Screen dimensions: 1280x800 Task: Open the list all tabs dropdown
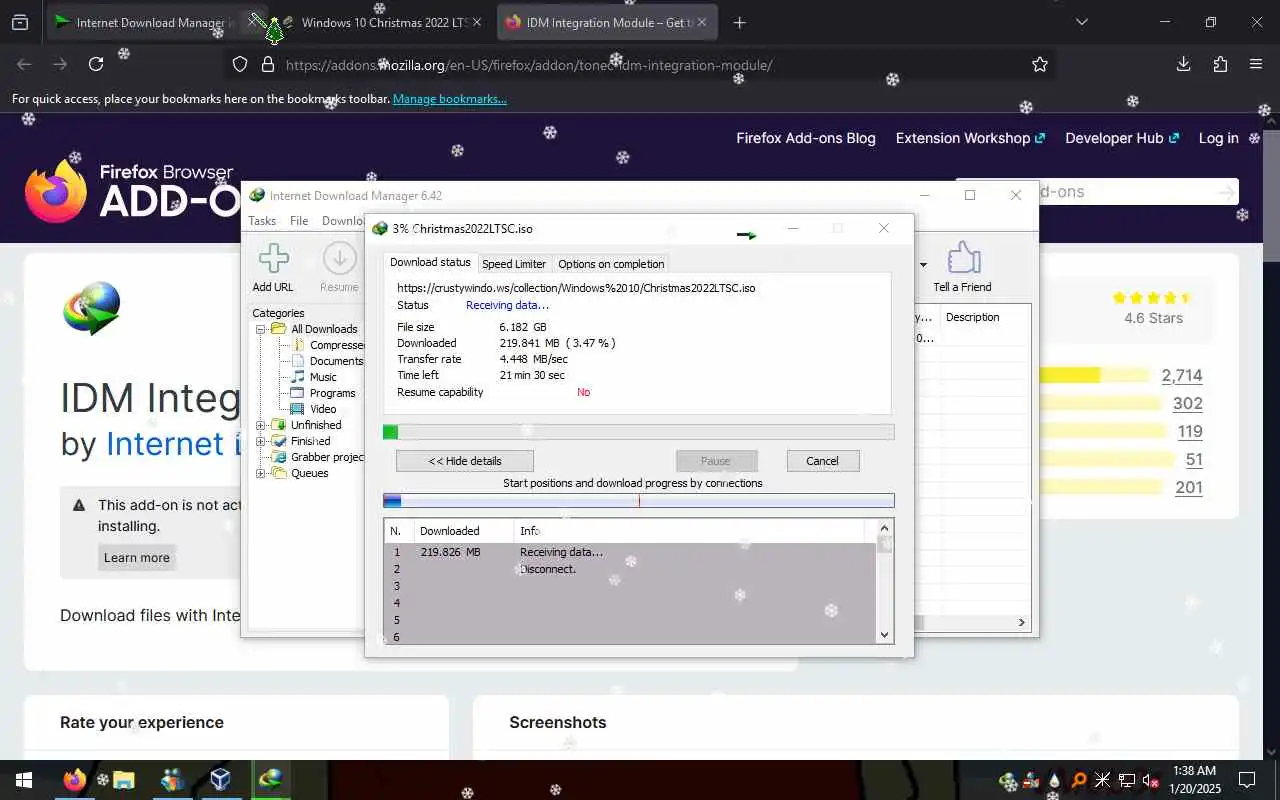point(1082,22)
